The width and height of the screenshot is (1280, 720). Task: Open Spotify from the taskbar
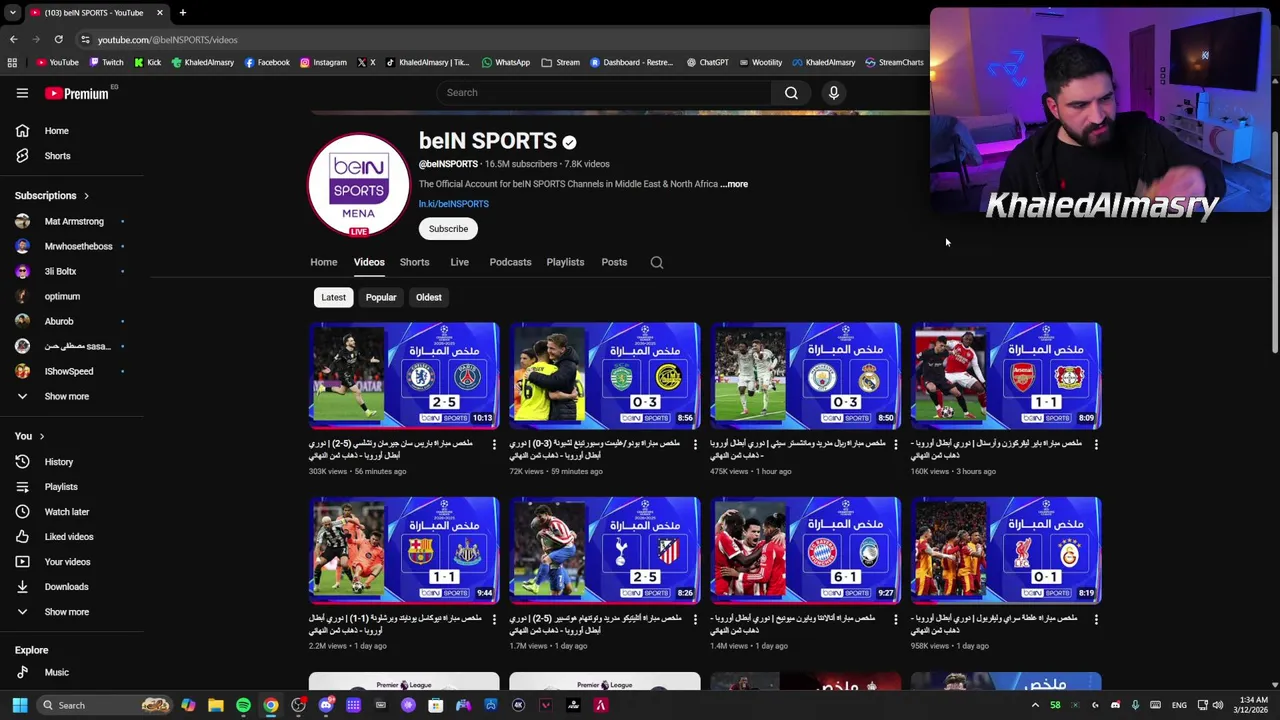(243, 705)
